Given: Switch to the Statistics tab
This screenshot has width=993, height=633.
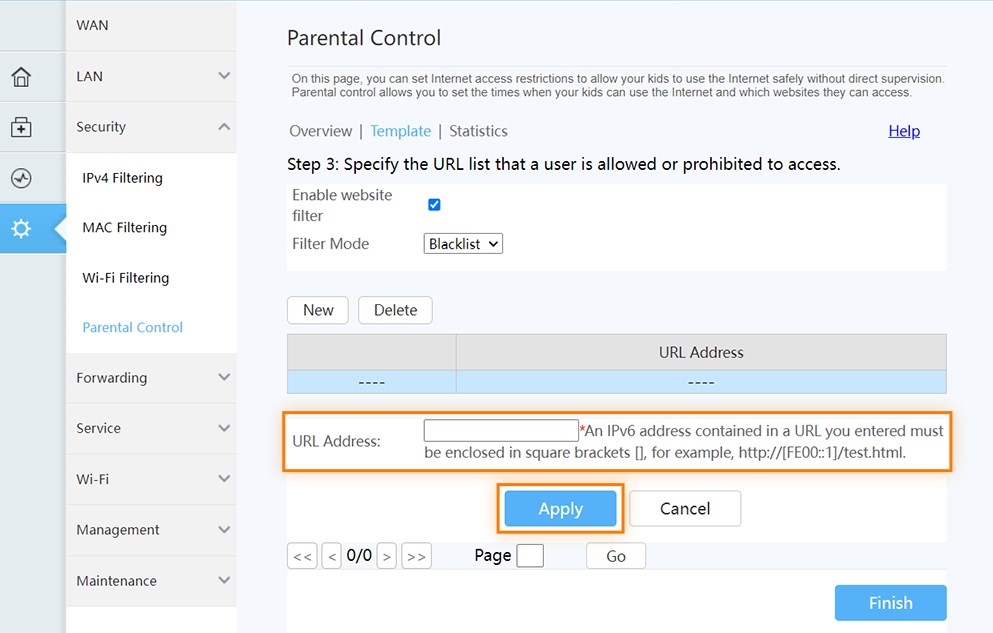Looking at the screenshot, I should (478, 131).
